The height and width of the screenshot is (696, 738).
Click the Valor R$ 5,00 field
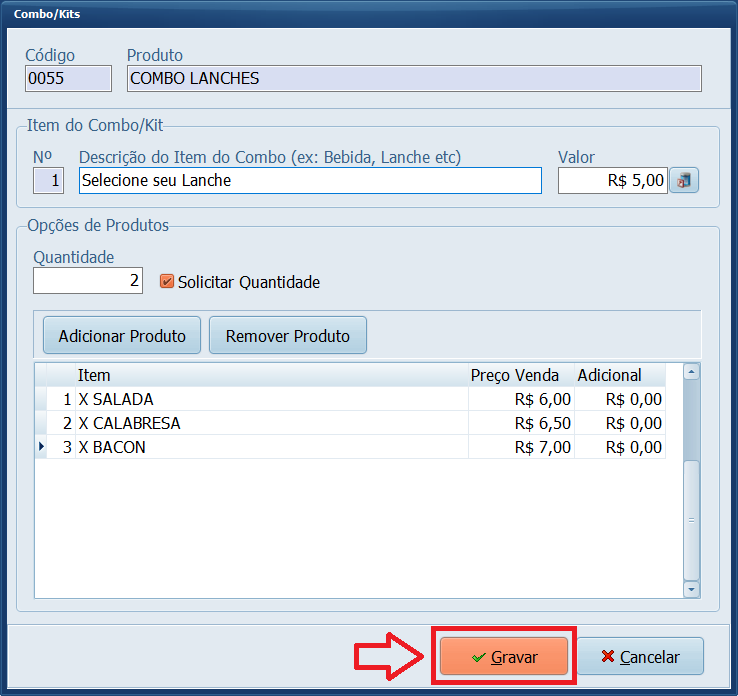[613, 180]
